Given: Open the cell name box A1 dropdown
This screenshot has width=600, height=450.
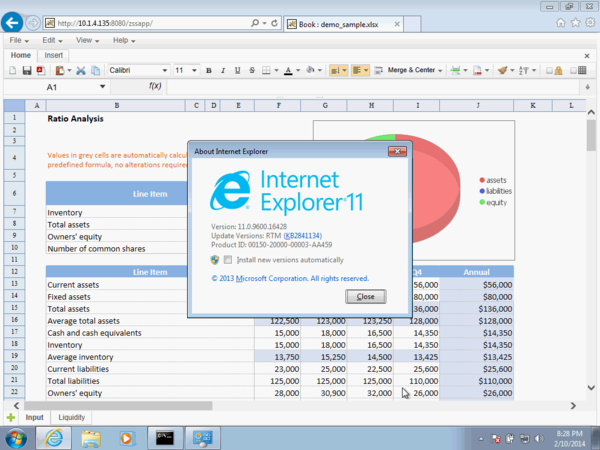Looking at the screenshot, I should click(x=102, y=86).
